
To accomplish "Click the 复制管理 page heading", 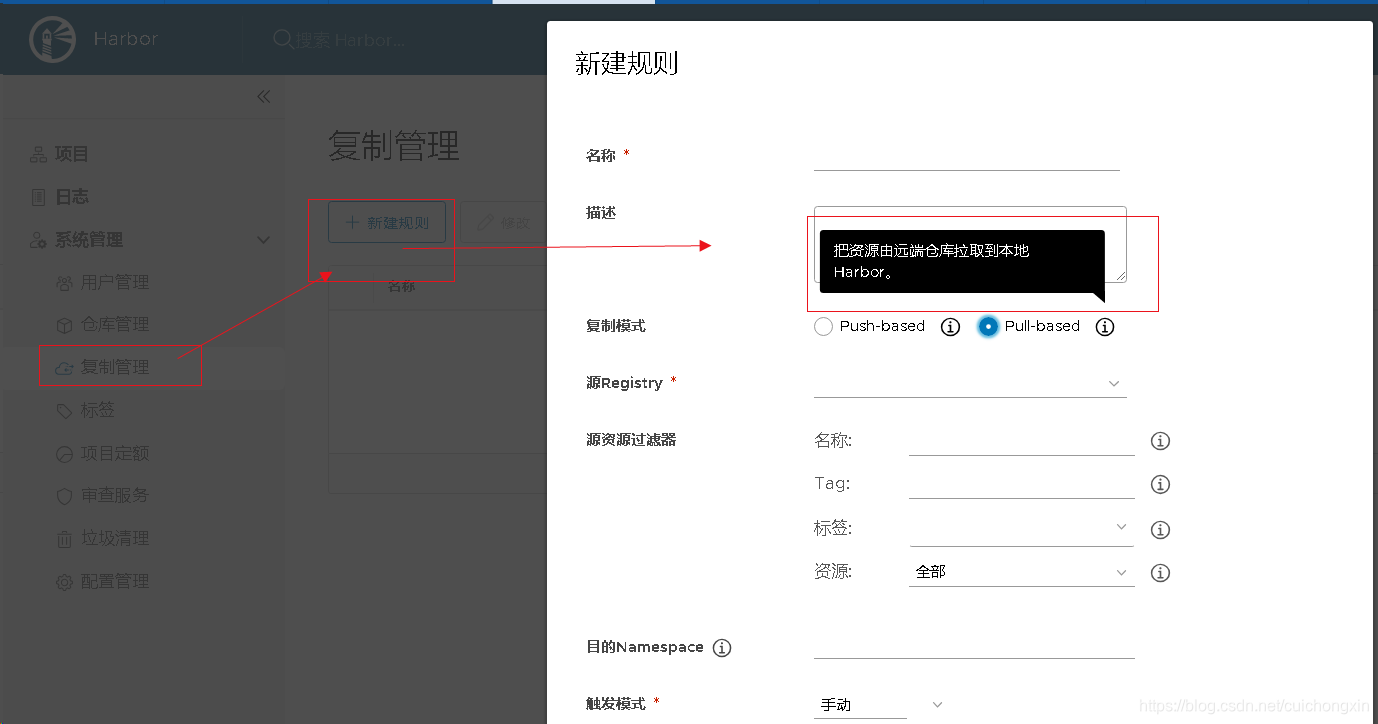I will 394,146.
